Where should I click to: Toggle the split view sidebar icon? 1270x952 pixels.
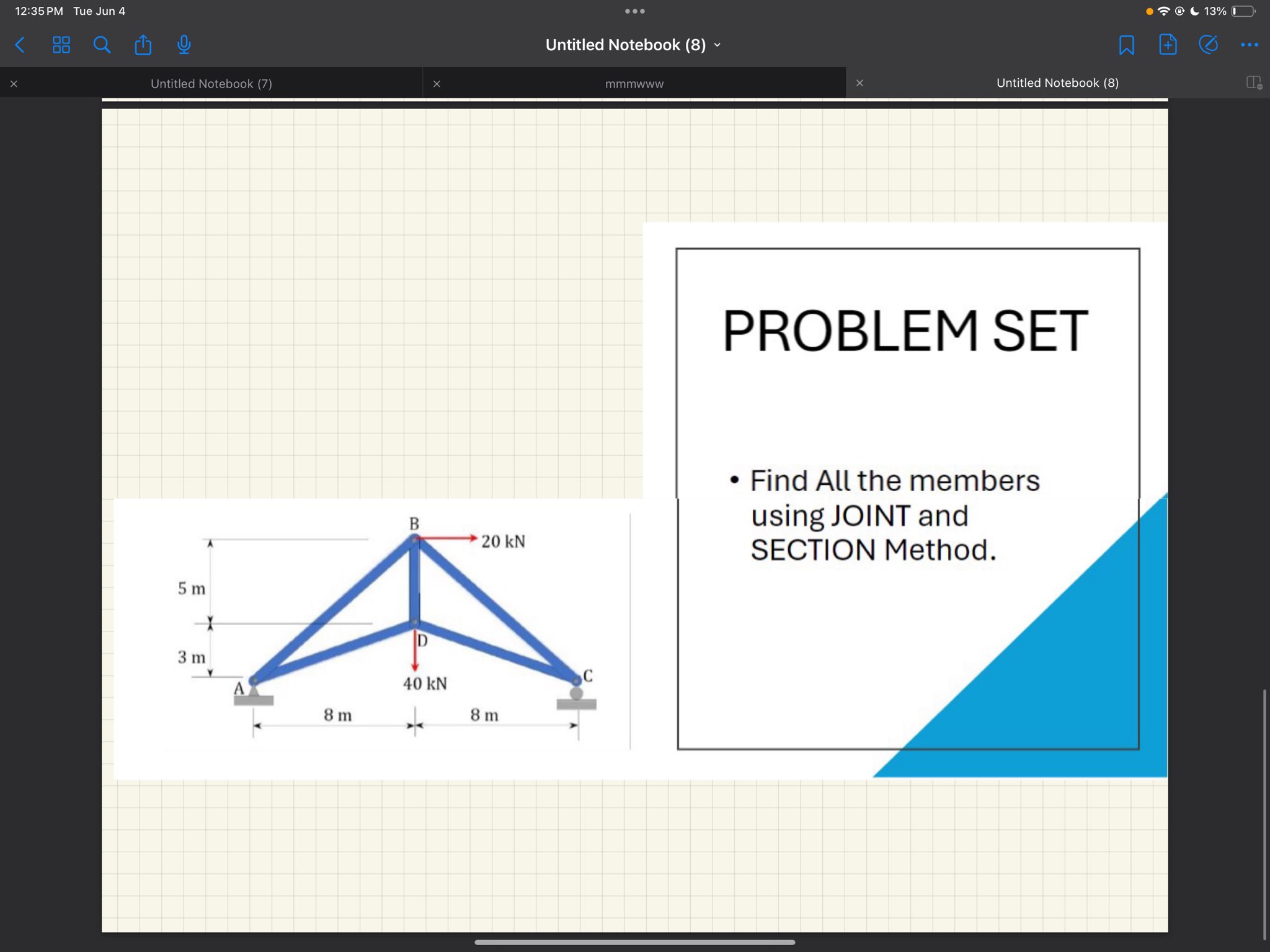[1254, 82]
